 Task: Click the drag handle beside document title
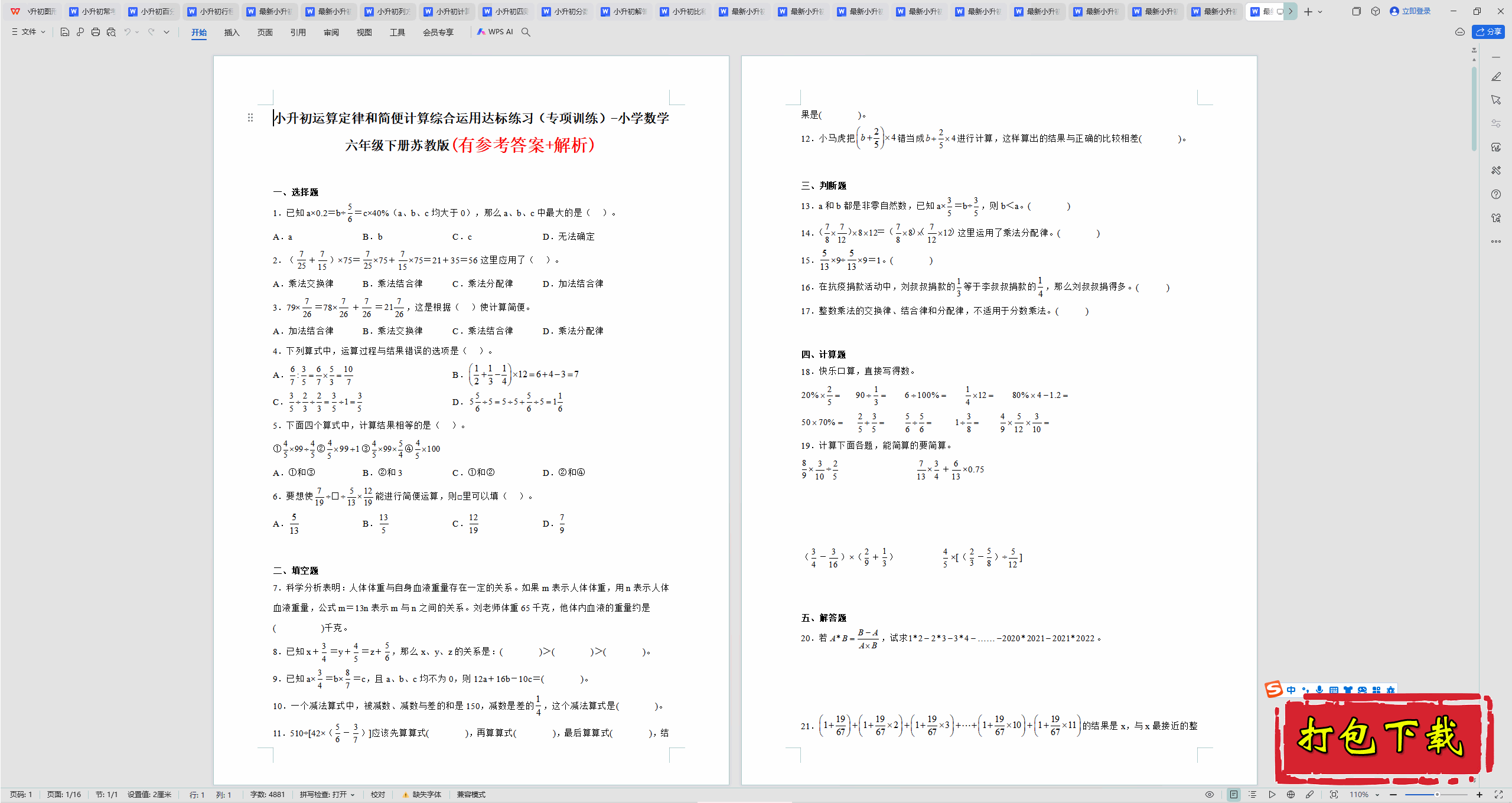[250, 118]
